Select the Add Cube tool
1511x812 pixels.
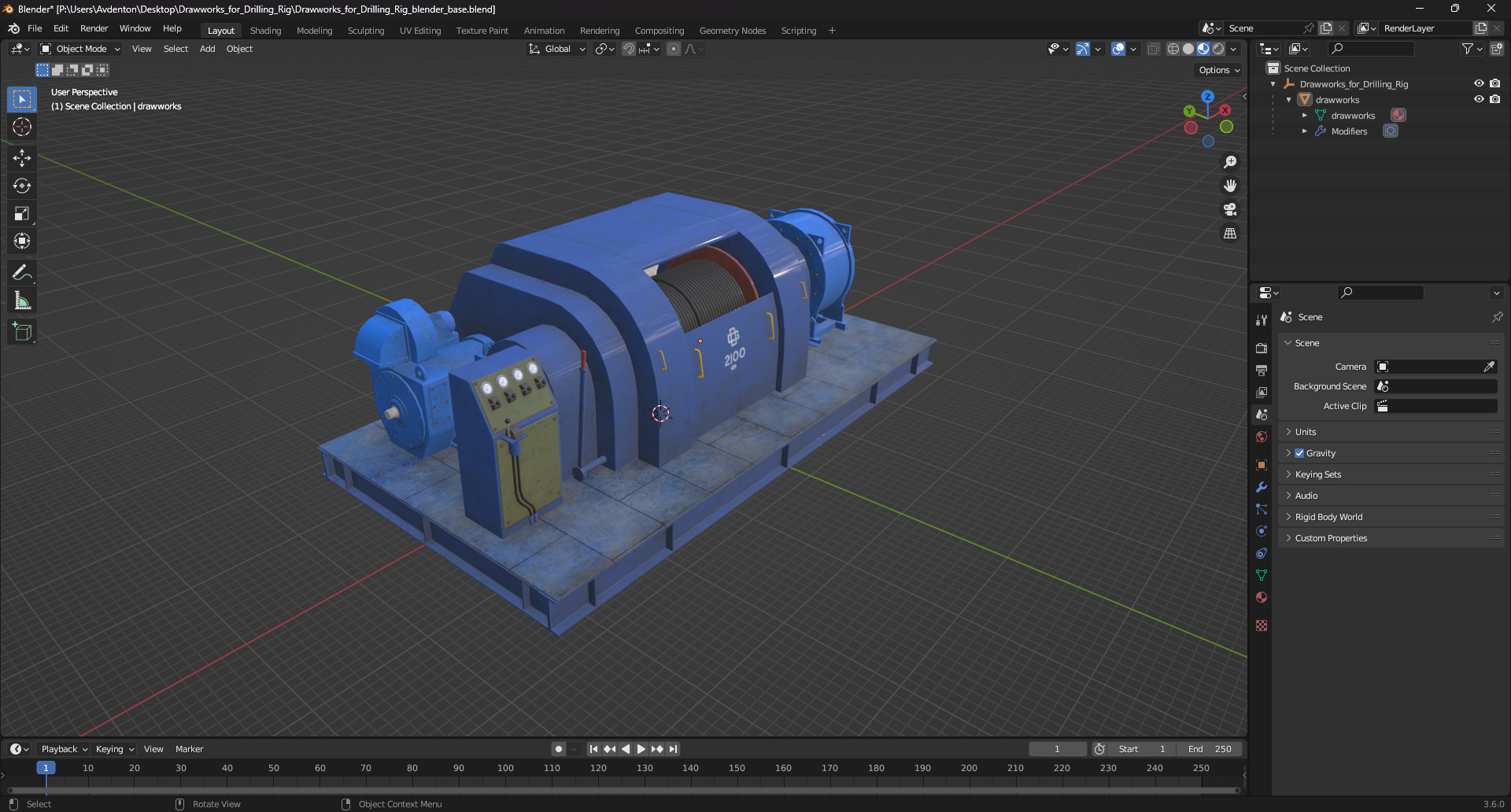(x=22, y=332)
